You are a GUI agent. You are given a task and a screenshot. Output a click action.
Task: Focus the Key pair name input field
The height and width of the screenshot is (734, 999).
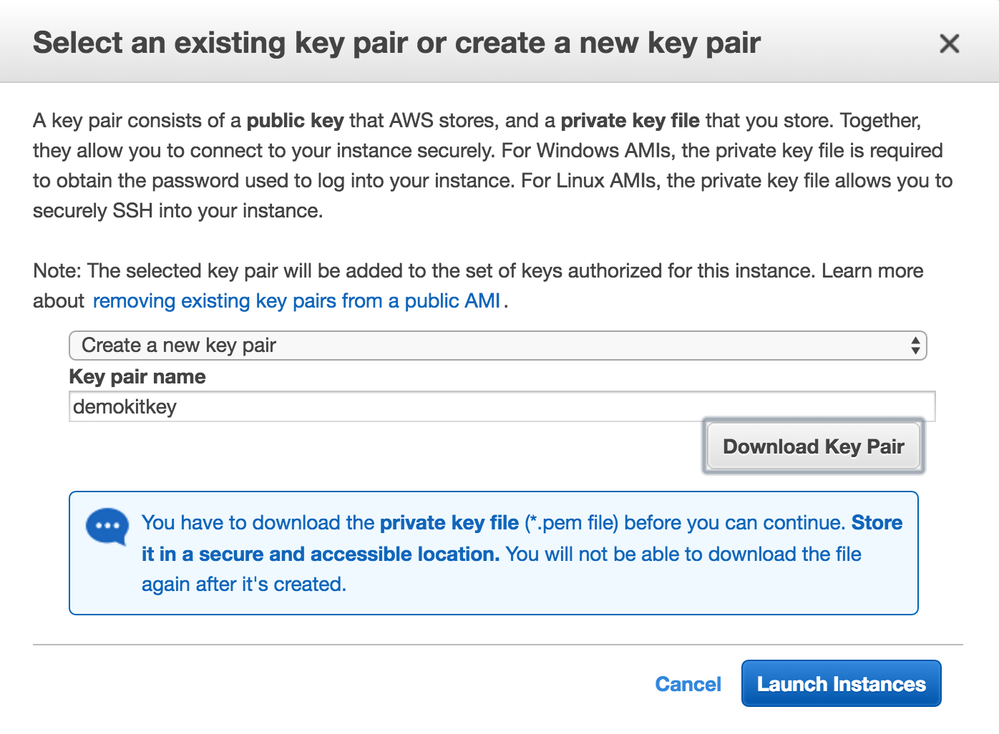tap(501, 407)
